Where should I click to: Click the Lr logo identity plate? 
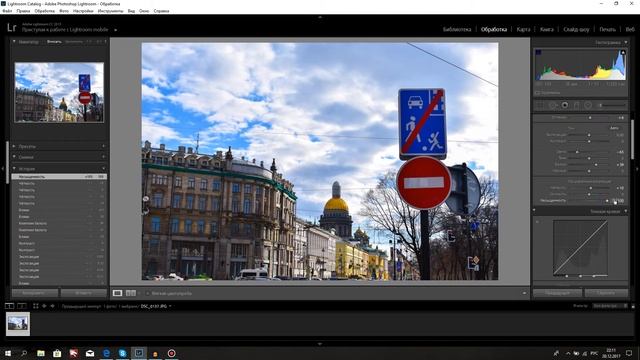pyautogui.click(x=12, y=28)
